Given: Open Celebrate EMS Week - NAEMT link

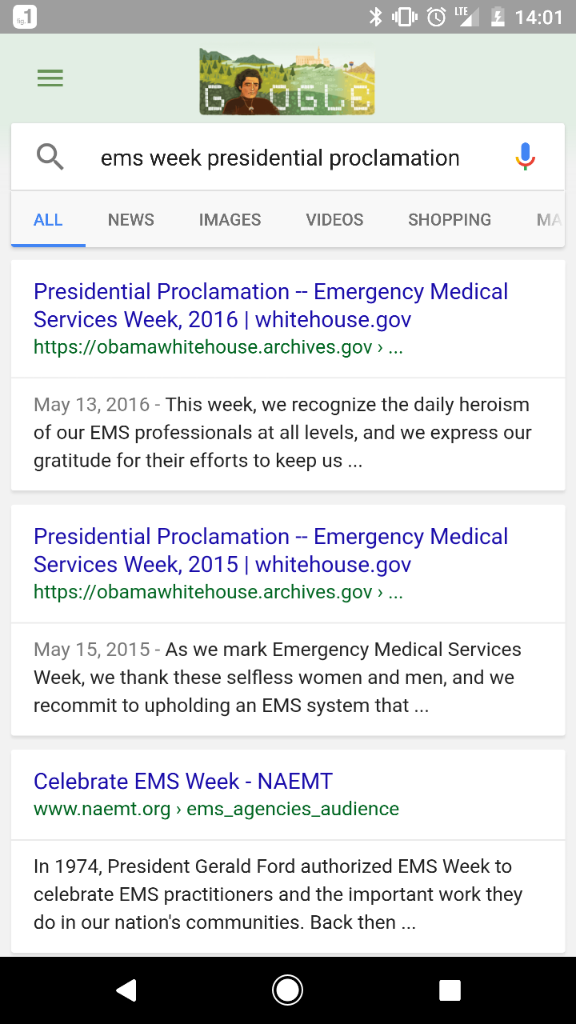Looking at the screenshot, I should point(183,781).
